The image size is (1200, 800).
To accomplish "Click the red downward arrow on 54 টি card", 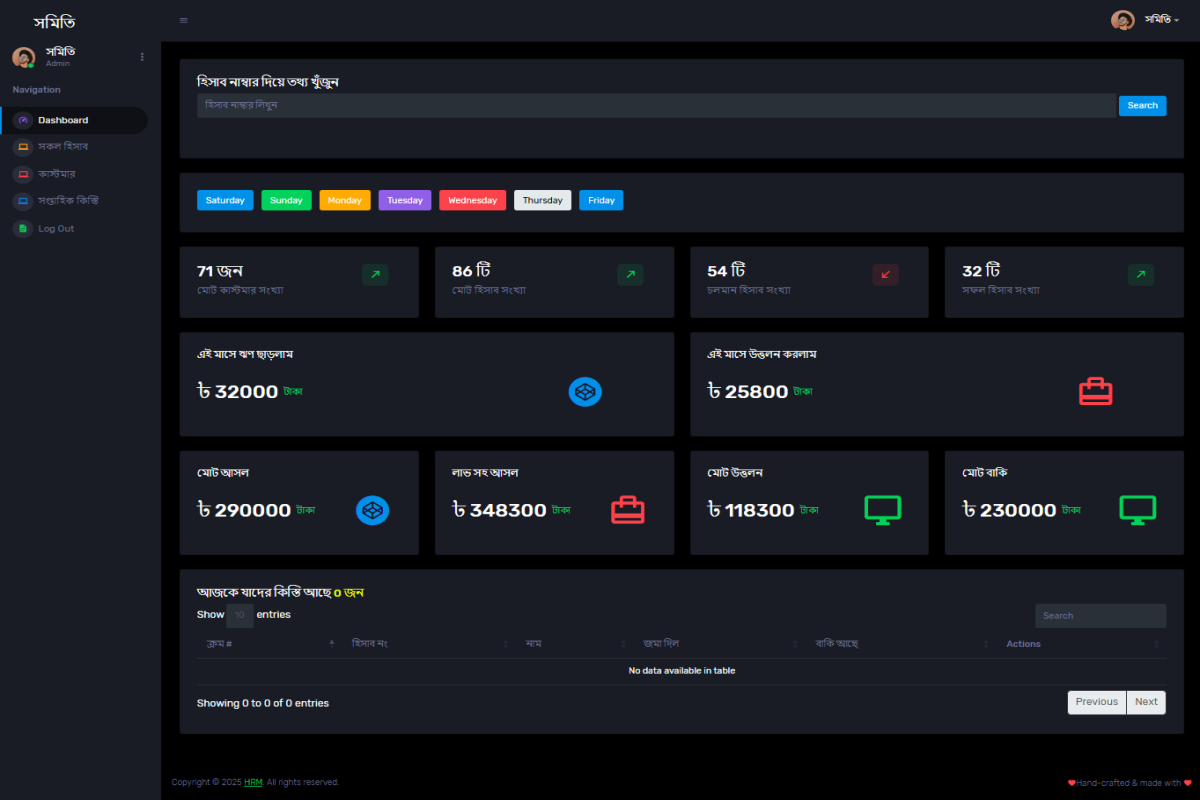I will coord(884,274).
